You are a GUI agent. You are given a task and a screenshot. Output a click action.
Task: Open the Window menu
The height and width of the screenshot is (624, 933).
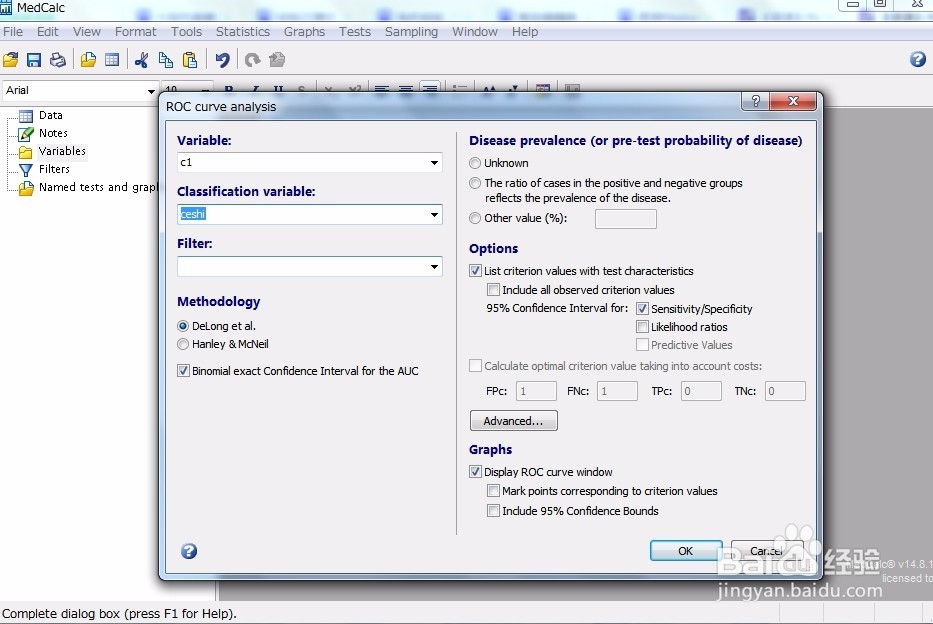pos(475,32)
